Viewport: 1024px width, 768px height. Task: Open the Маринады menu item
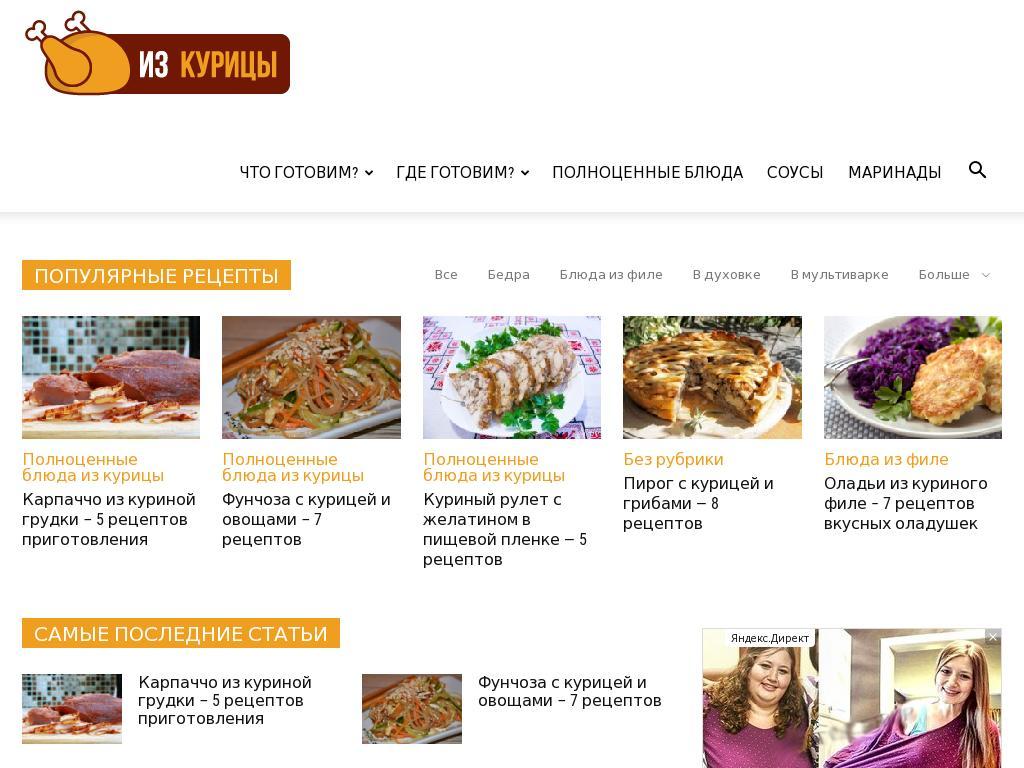click(x=895, y=172)
